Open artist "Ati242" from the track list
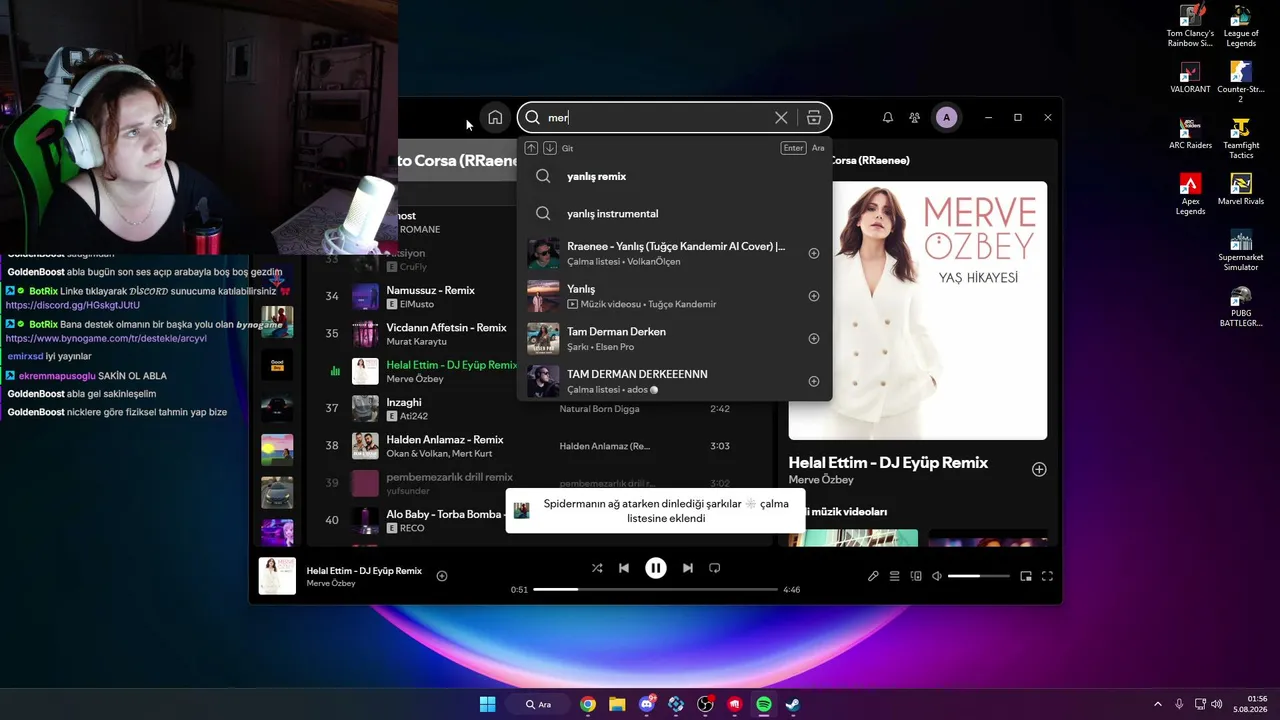Screen dimensions: 1280x720 point(413,416)
